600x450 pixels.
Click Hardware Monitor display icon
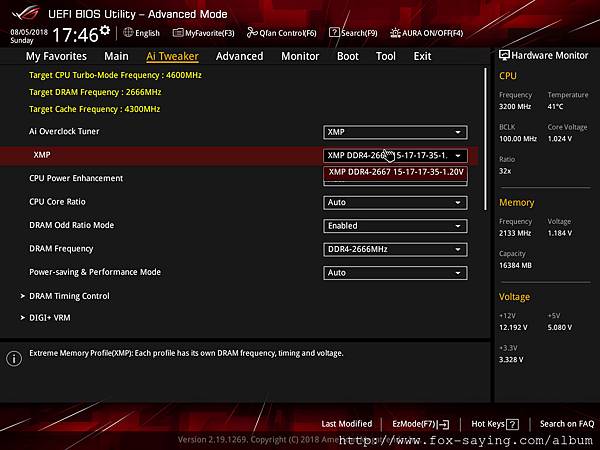coord(504,55)
